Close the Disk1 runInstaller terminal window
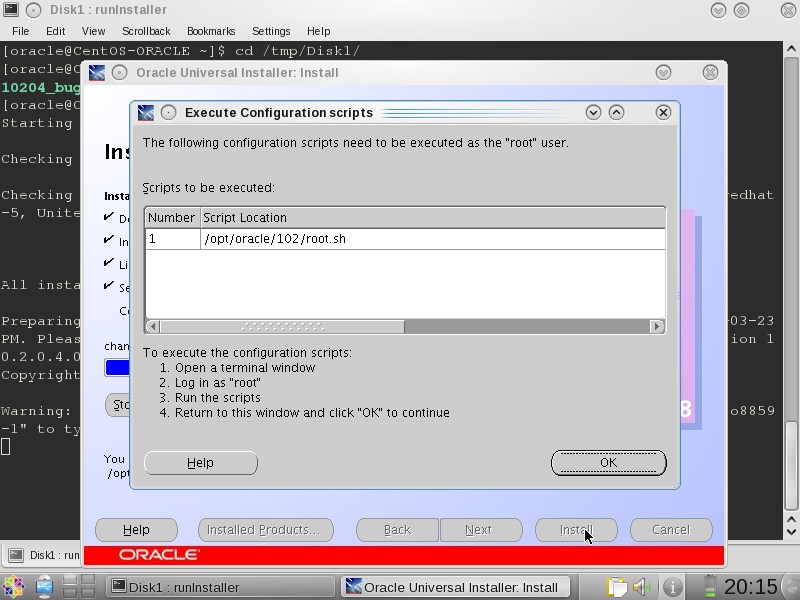This screenshot has width=800, height=600. point(788,10)
